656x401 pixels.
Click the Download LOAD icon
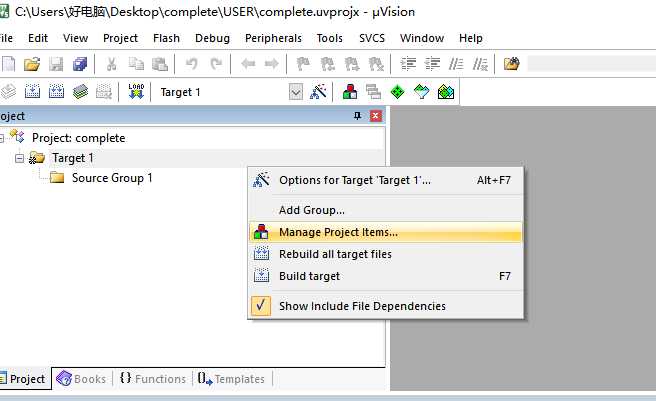coord(136,91)
